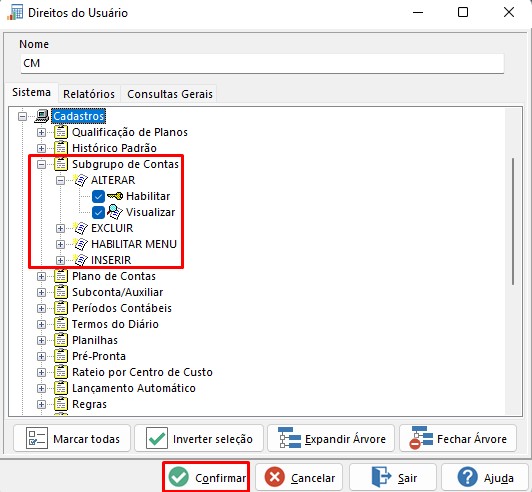The width and height of the screenshot is (532, 492).
Task: Click the Planilhas notepad icon
Action: 61,340
